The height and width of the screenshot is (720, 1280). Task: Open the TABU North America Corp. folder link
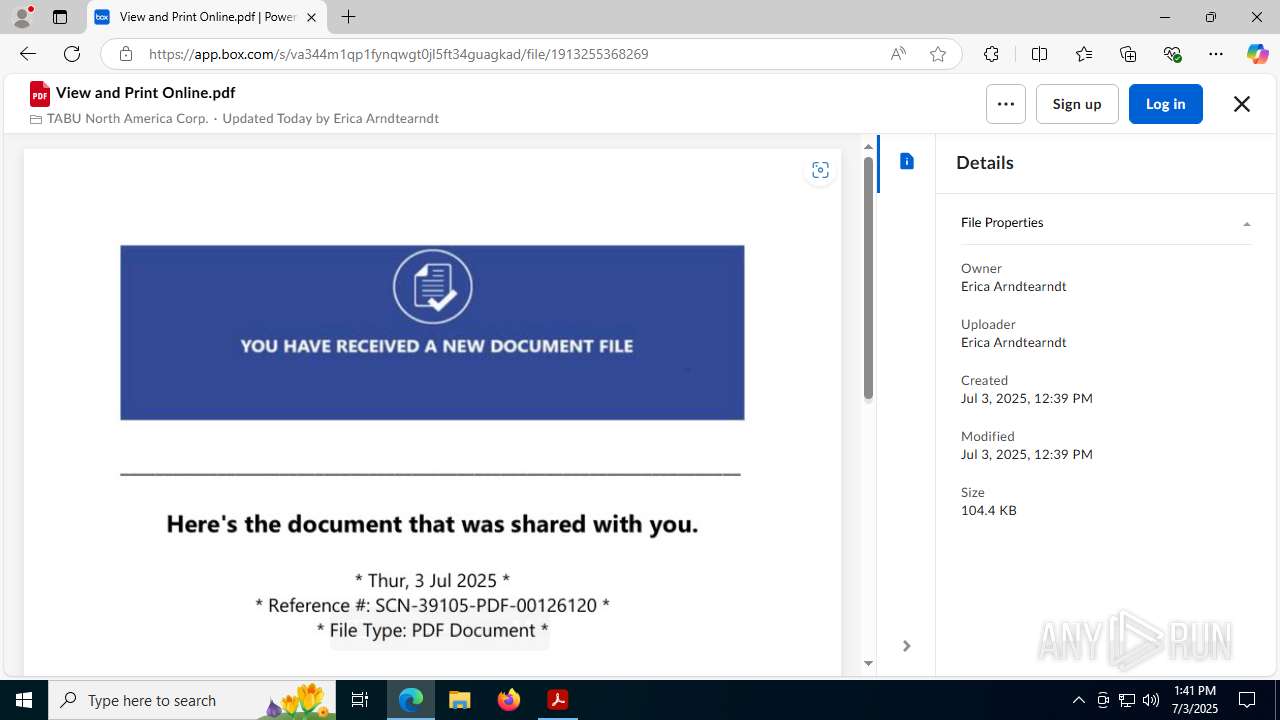(127, 118)
